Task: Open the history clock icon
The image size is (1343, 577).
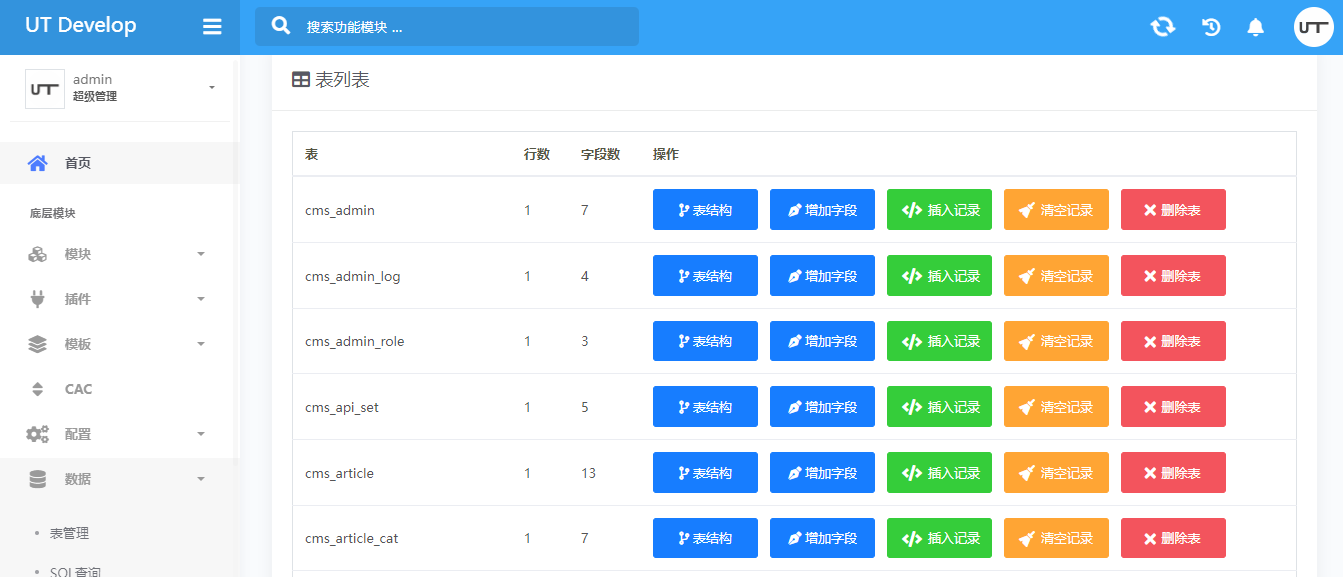Action: tap(1211, 27)
